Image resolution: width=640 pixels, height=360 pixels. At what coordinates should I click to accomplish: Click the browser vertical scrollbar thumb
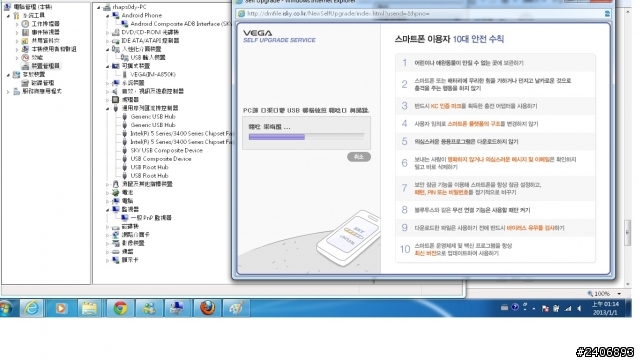pyautogui.click(x=628, y=233)
